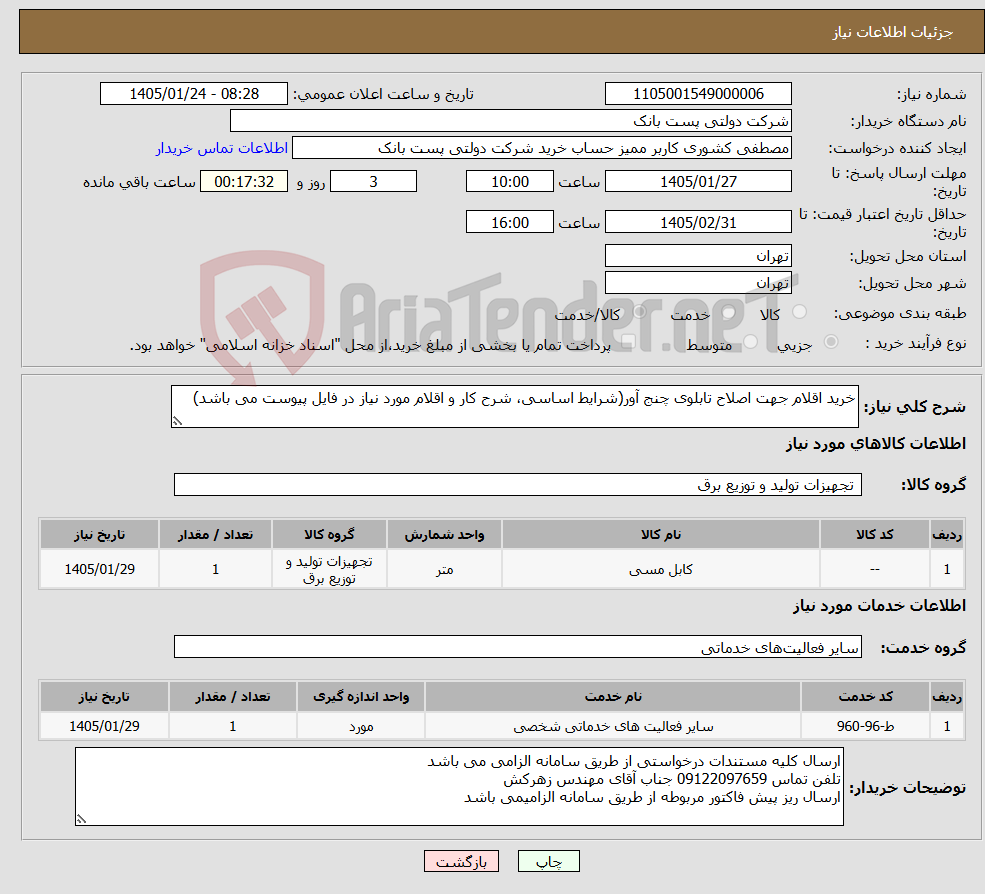This screenshot has width=985, height=894.
Task: Click the announcement date field 1405/01/24 - 08:28
Action: pos(193,94)
